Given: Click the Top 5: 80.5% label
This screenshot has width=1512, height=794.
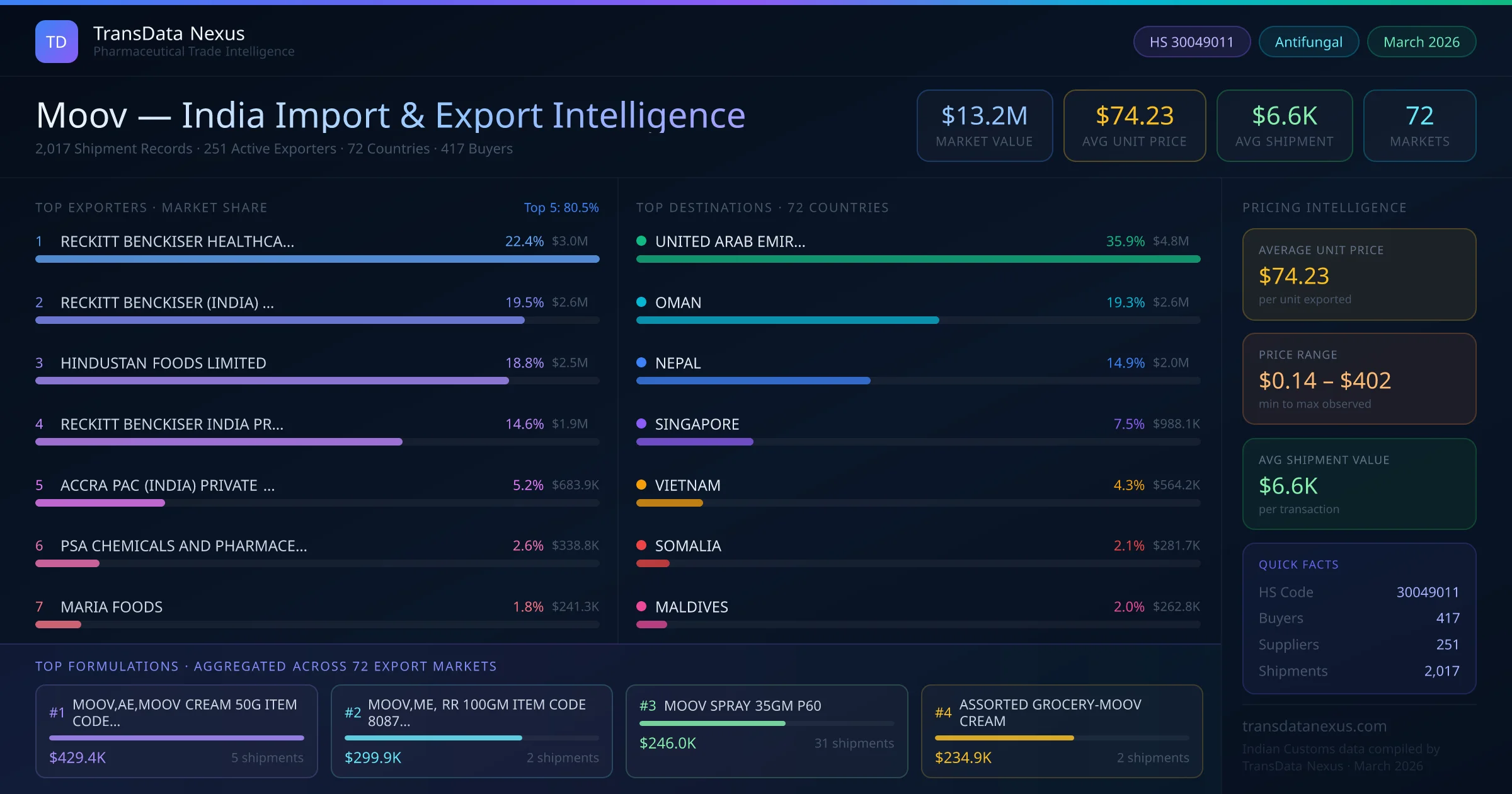Looking at the screenshot, I should click(x=561, y=207).
